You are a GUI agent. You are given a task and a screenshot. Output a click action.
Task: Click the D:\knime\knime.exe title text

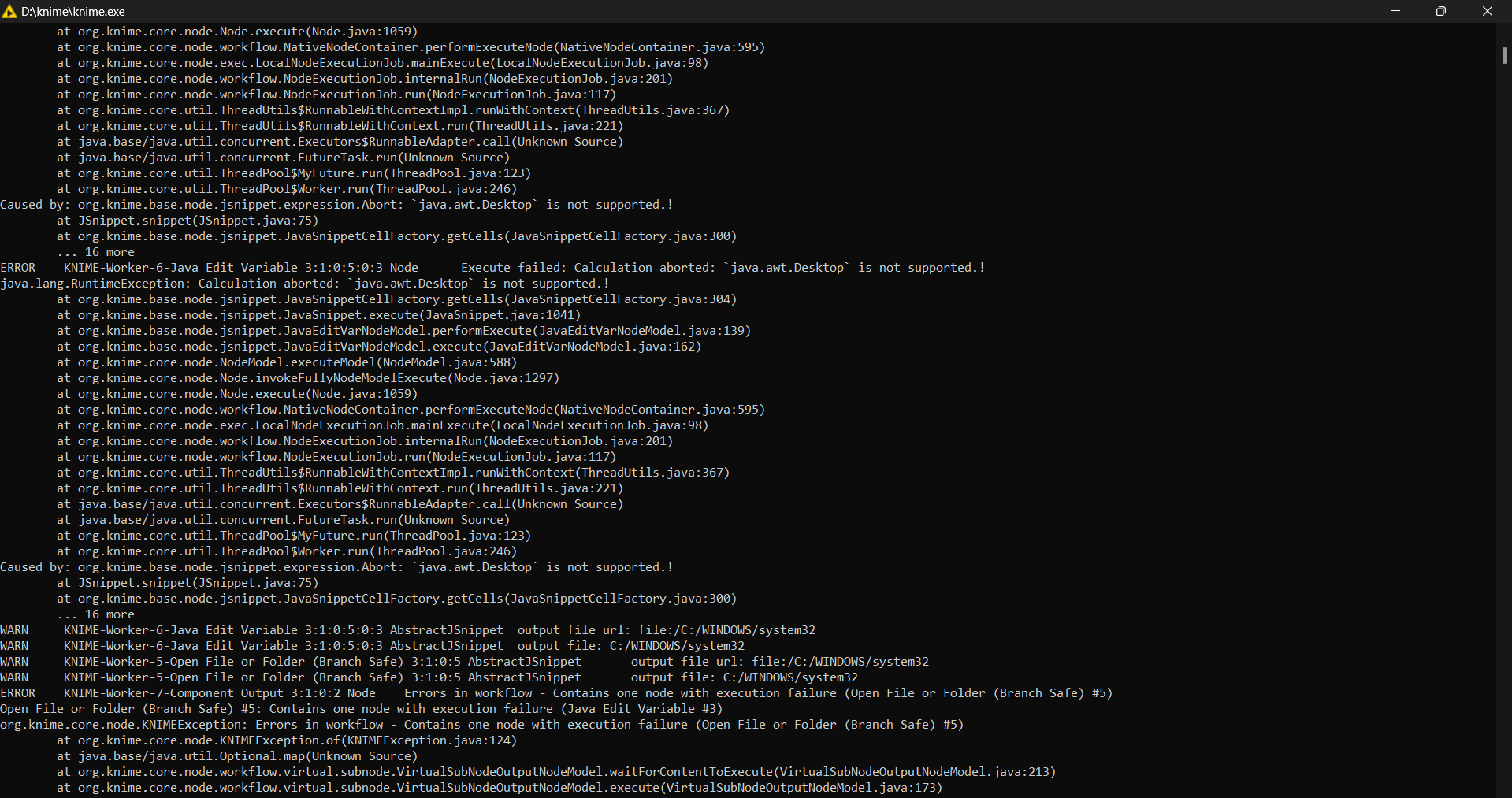click(x=73, y=12)
